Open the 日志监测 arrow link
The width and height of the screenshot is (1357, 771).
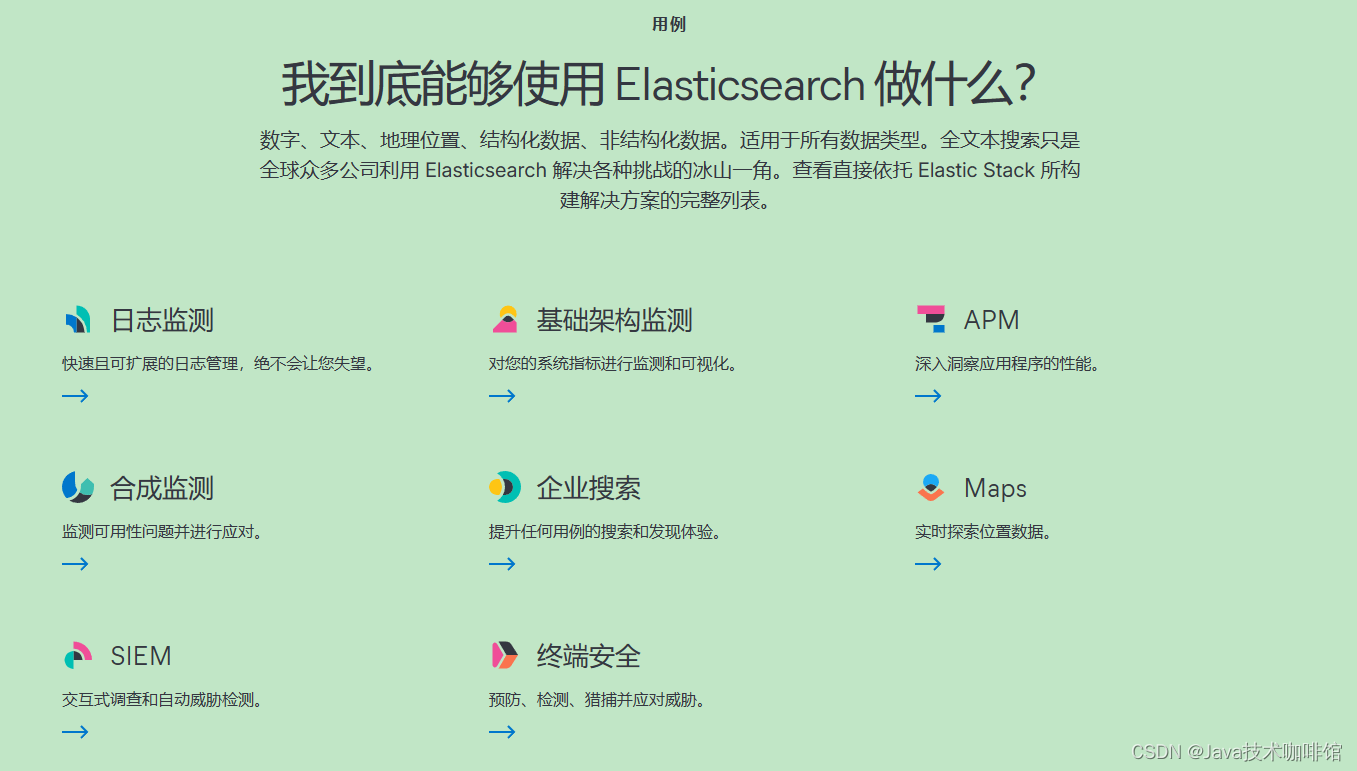(x=75, y=395)
